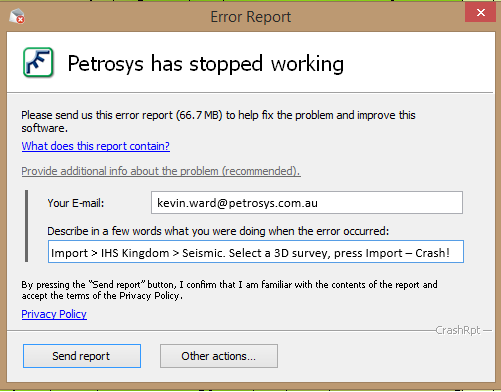Click the Petrosys application logo icon
Image resolution: width=501 pixels, height=392 pixels.
pyautogui.click(x=38, y=62)
